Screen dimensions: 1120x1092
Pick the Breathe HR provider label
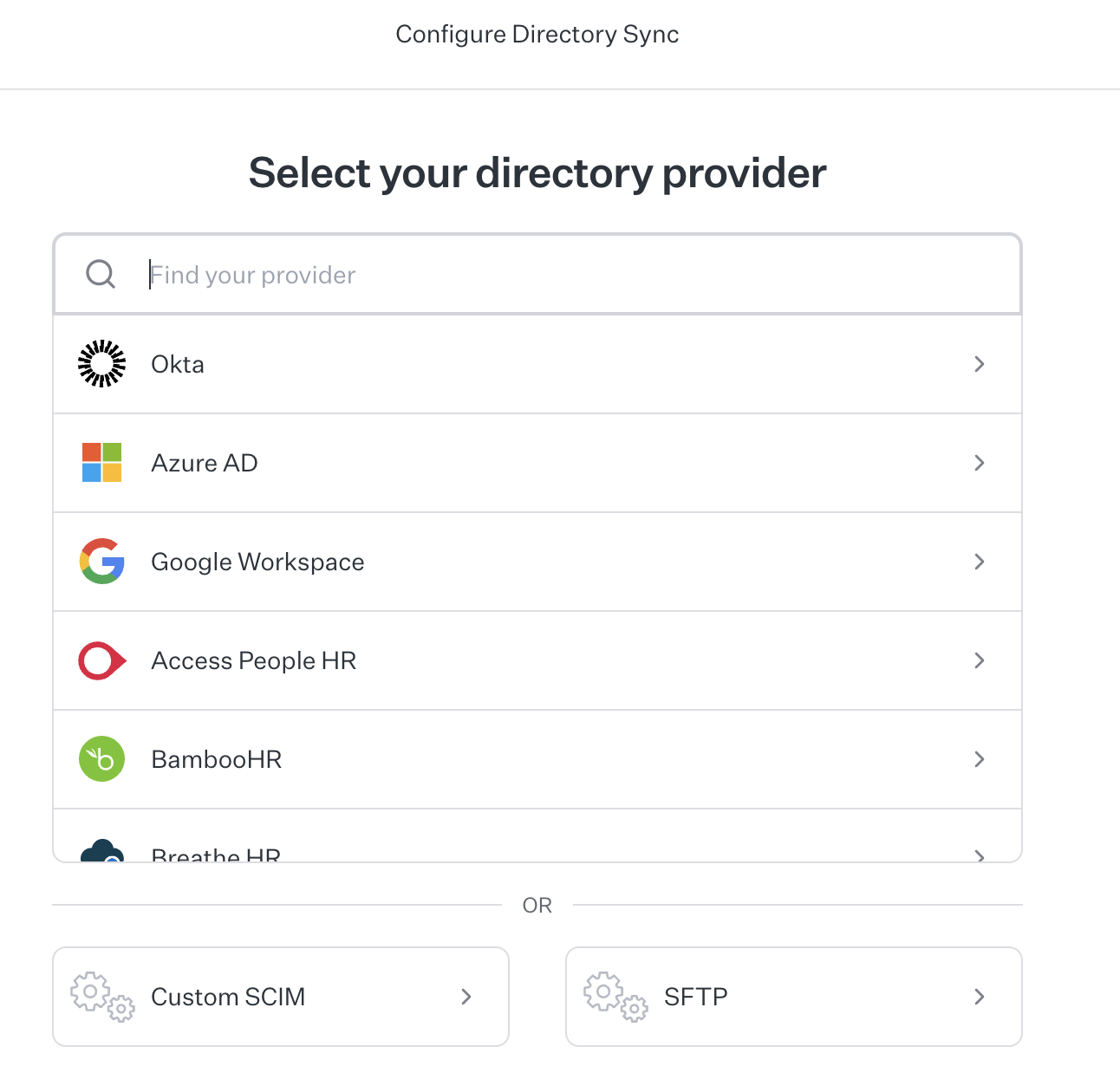coord(216,855)
